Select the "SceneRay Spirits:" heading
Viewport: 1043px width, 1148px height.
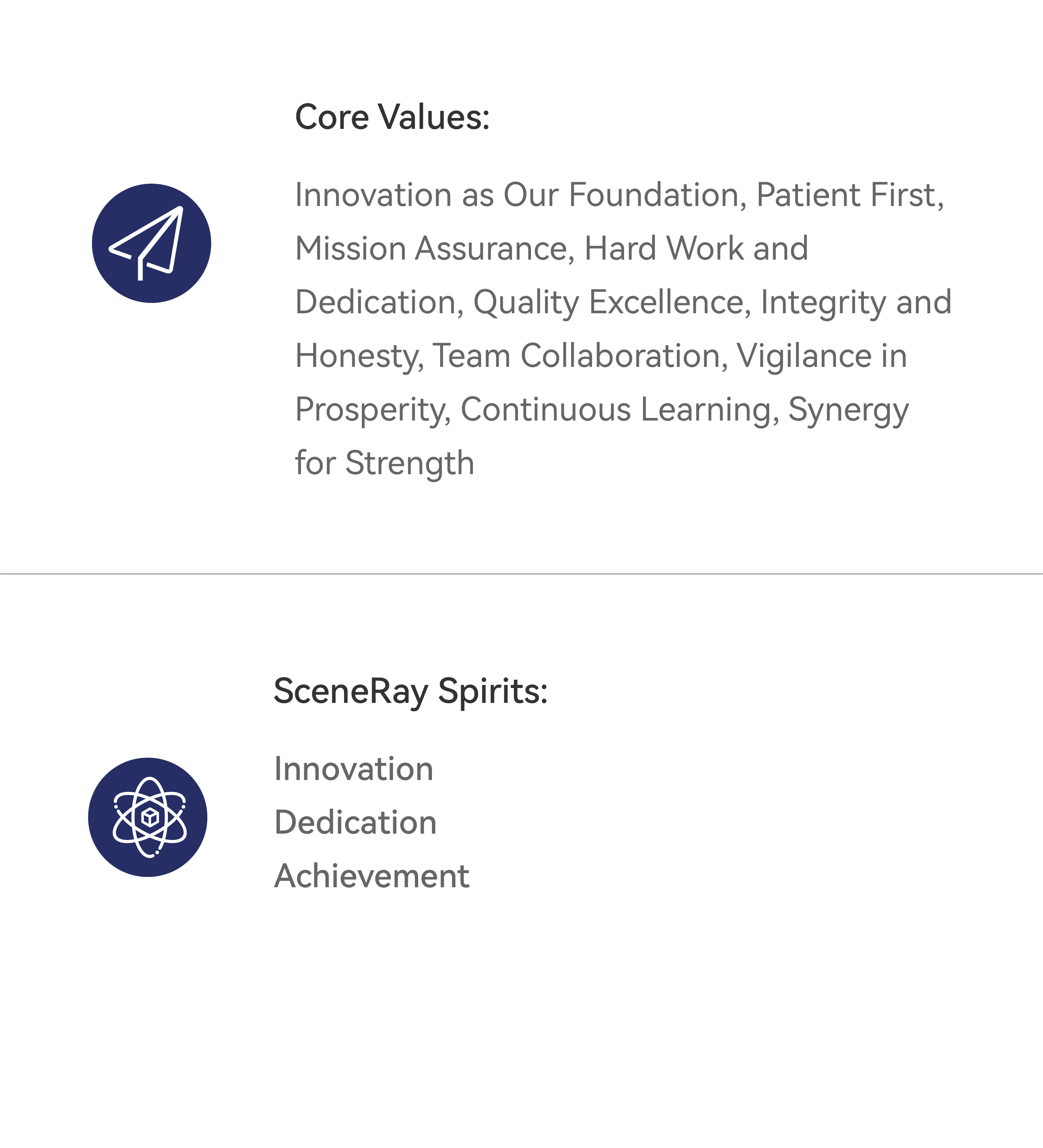pos(410,691)
